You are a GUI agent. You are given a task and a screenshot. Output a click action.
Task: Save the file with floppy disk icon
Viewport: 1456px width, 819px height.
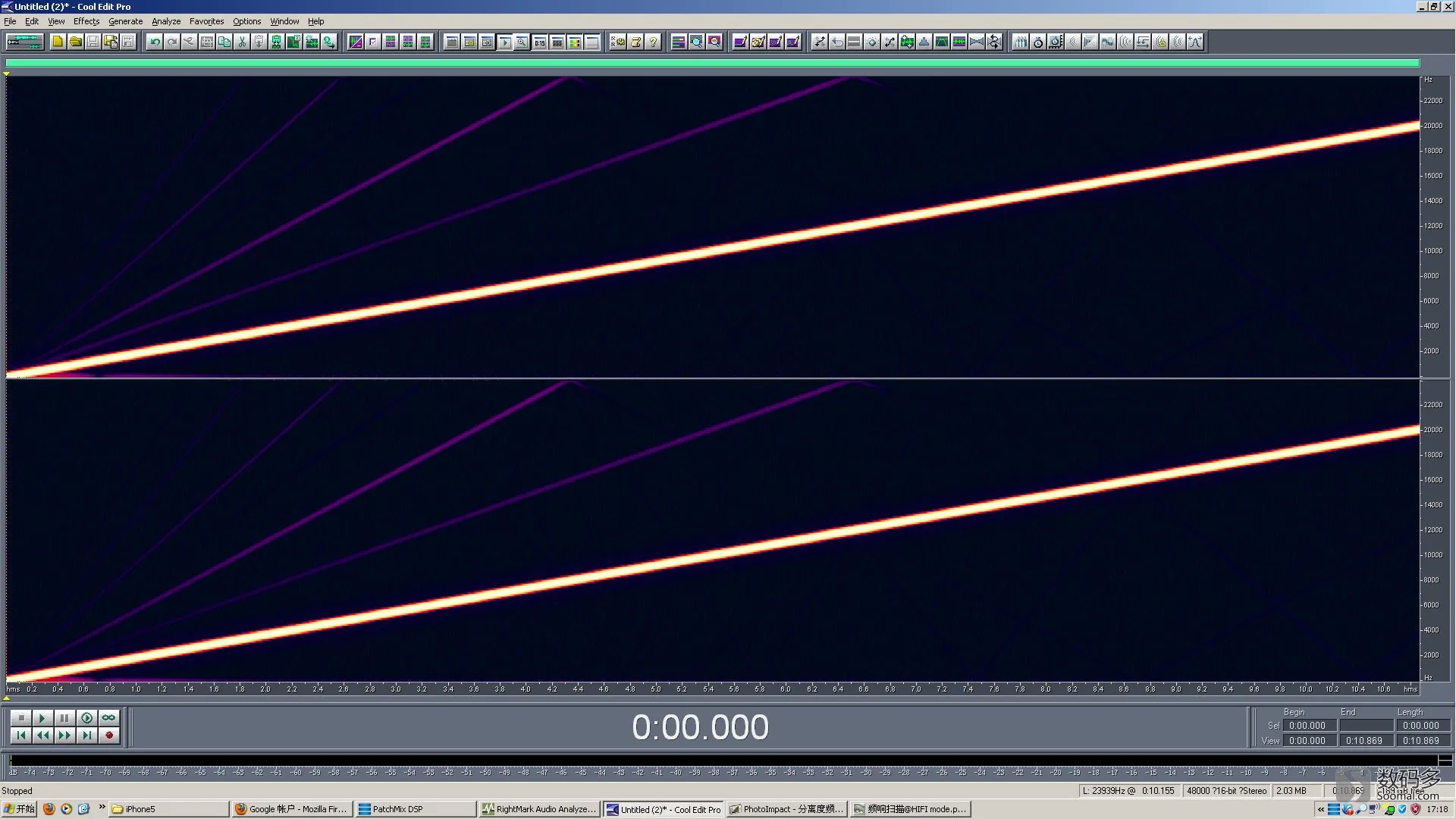93,42
